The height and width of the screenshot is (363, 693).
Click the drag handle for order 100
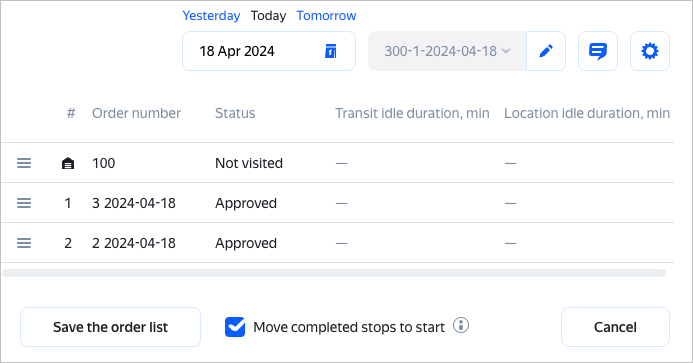(x=24, y=163)
